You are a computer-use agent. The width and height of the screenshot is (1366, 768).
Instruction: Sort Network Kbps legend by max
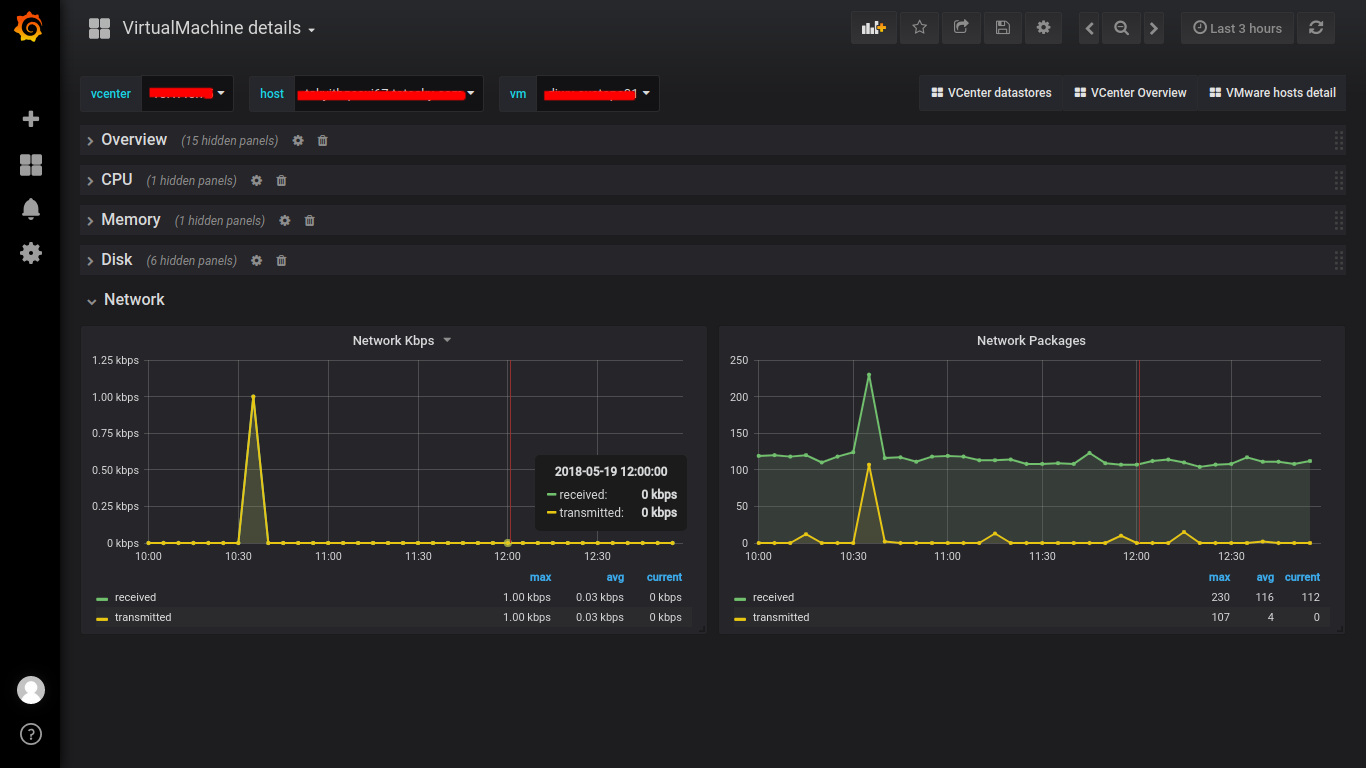tap(540, 578)
